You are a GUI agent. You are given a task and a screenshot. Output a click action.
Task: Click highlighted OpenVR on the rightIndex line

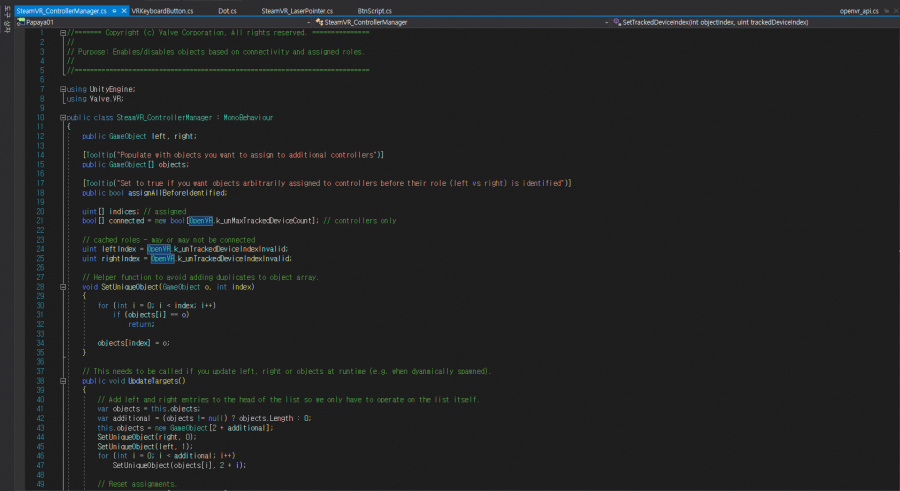tap(163, 258)
